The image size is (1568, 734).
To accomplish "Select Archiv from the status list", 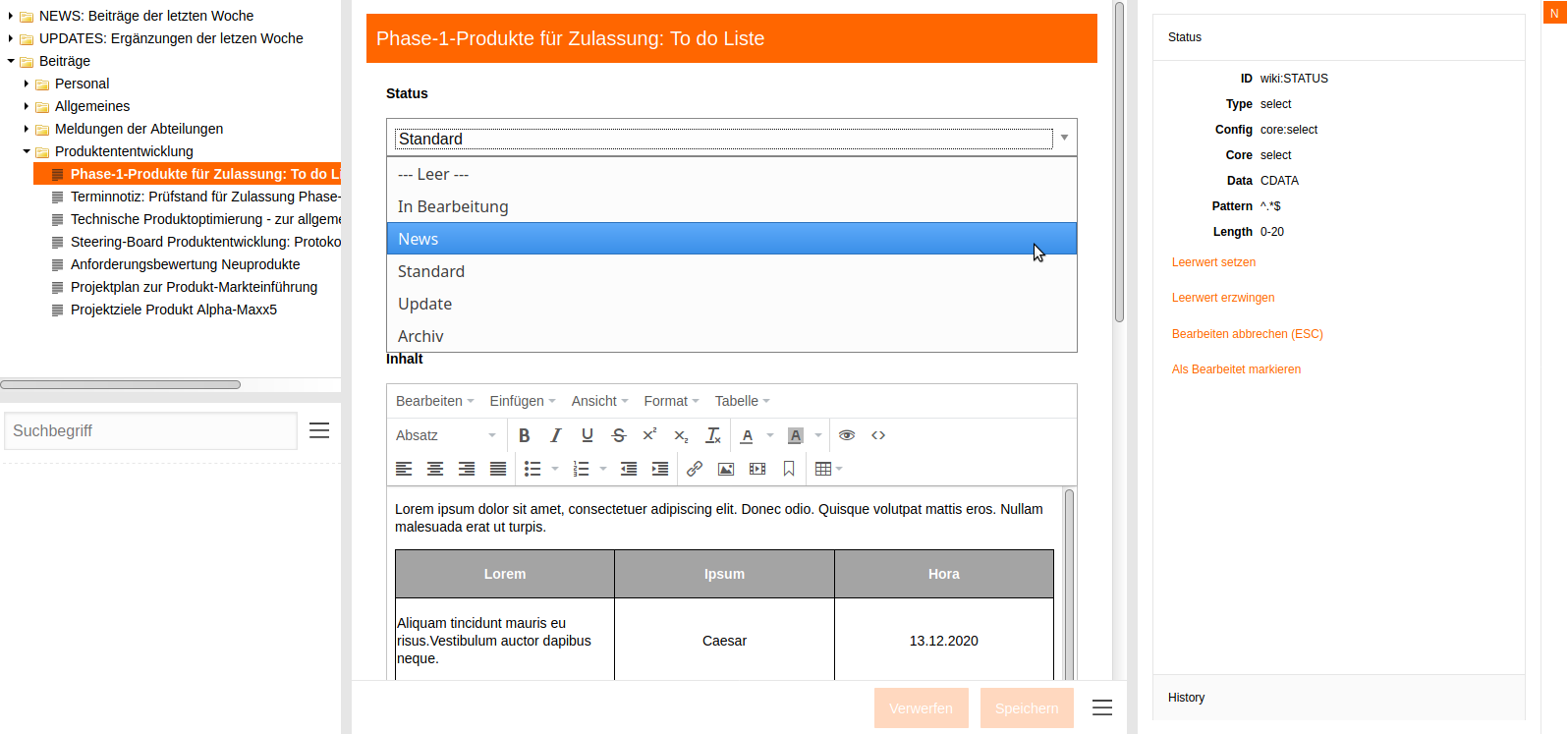I will coord(420,336).
